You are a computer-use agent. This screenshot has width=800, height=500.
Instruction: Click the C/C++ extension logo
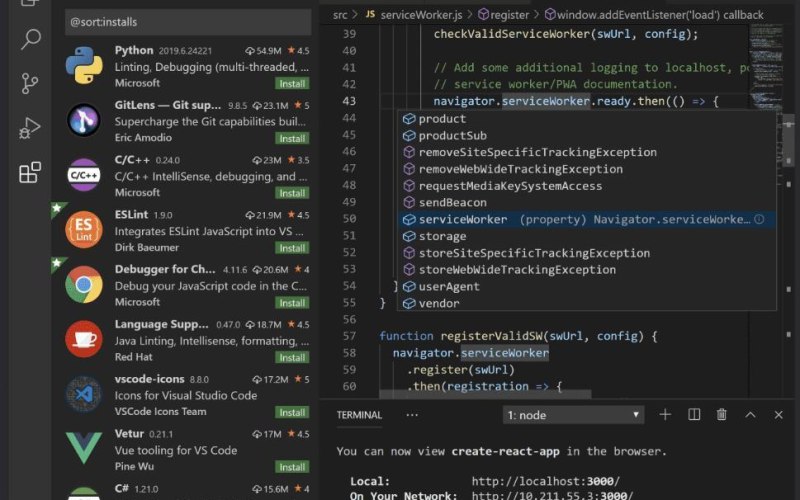[x=84, y=175]
